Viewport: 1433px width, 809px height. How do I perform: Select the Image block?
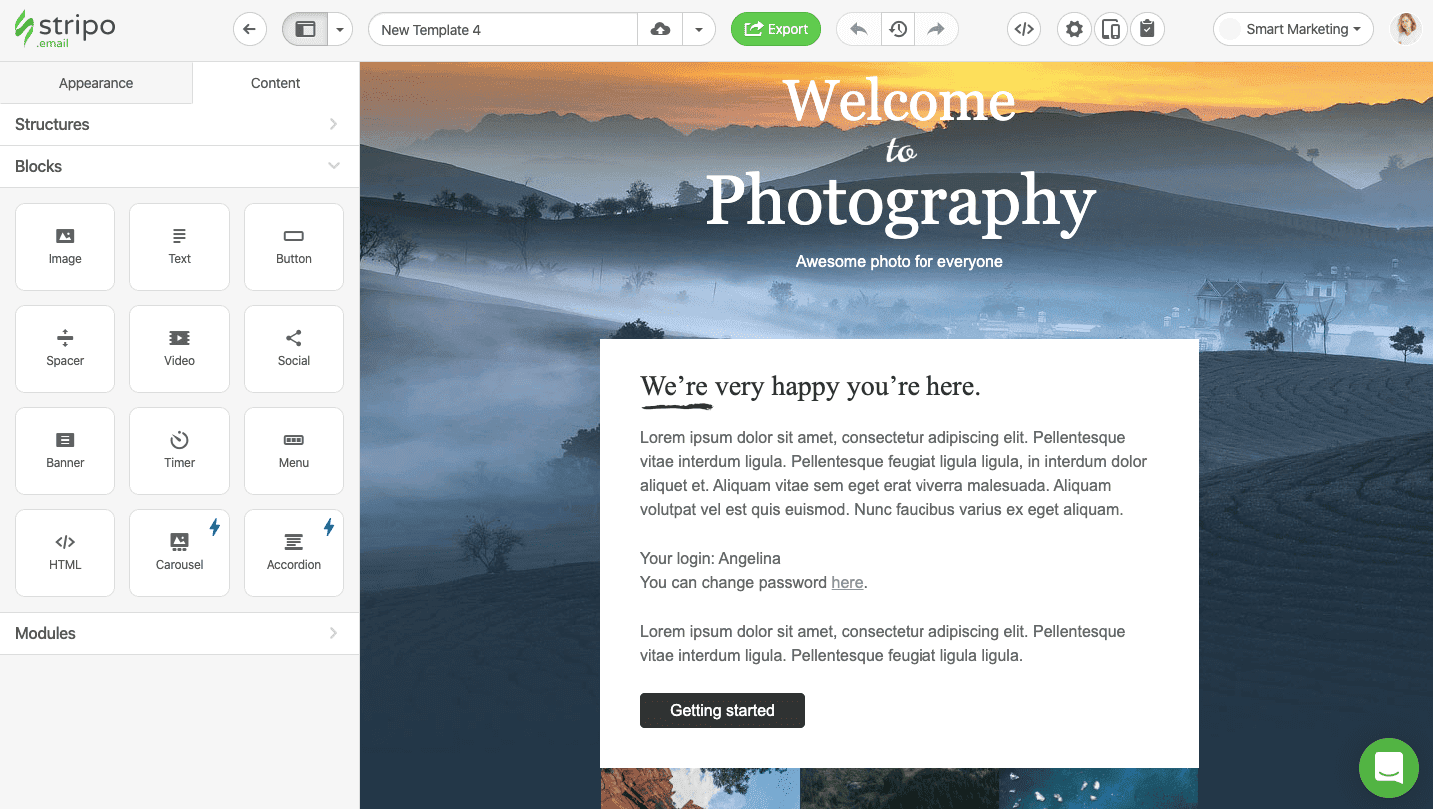tap(64, 246)
